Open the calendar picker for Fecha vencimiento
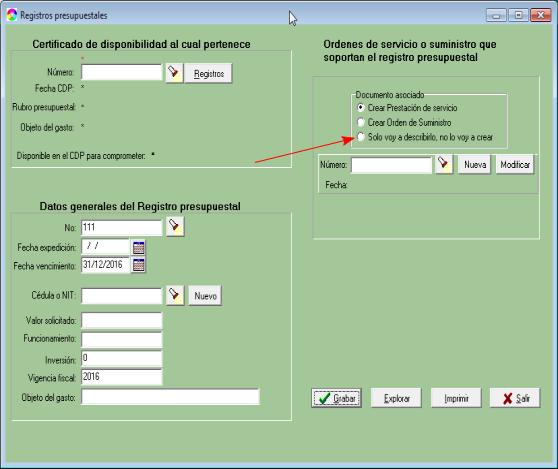558x469 pixels. coord(138,265)
